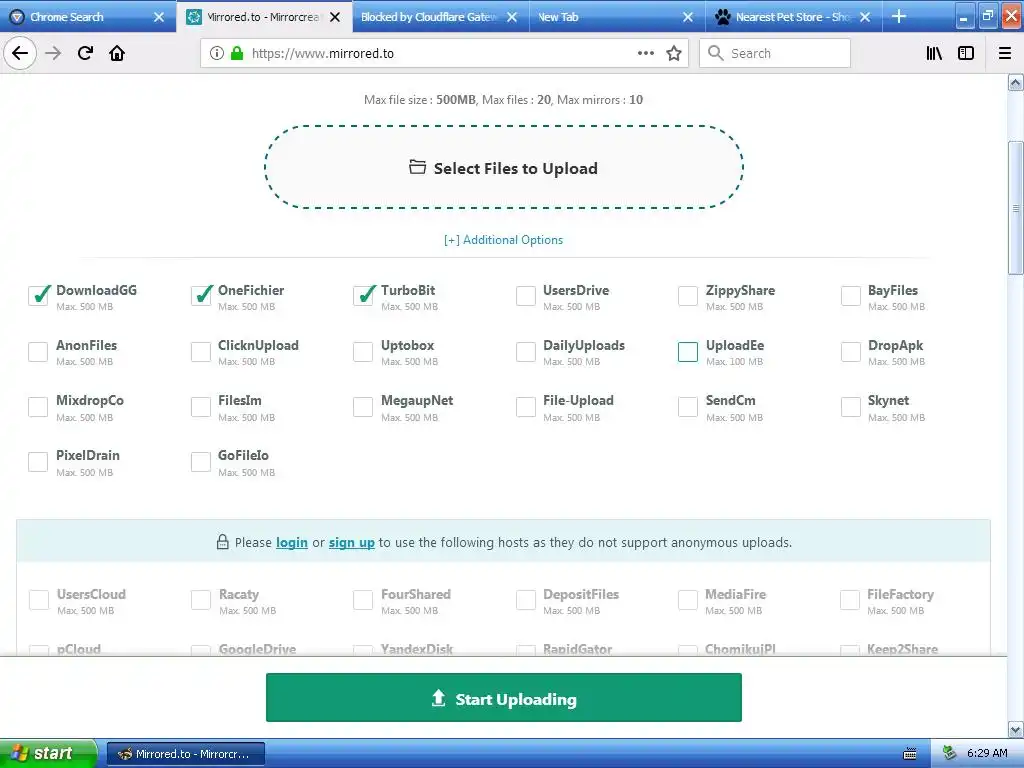1024x768 pixels.
Task: Select the PixelDrain checkbox
Action: click(38, 462)
